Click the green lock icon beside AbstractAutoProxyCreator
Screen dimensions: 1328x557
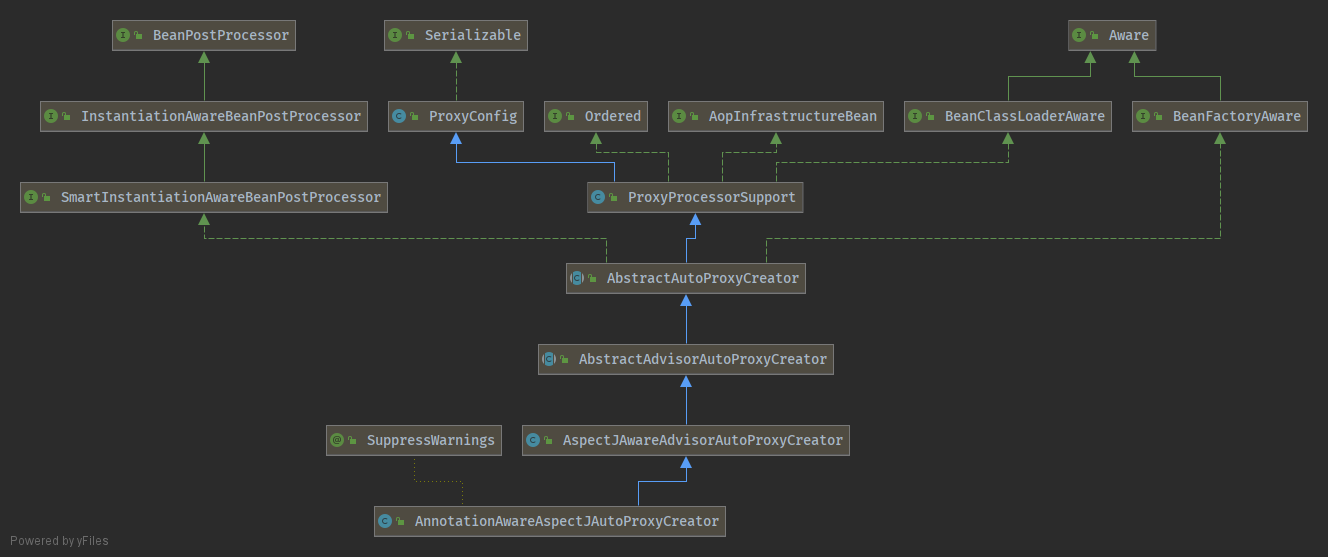[594, 279]
